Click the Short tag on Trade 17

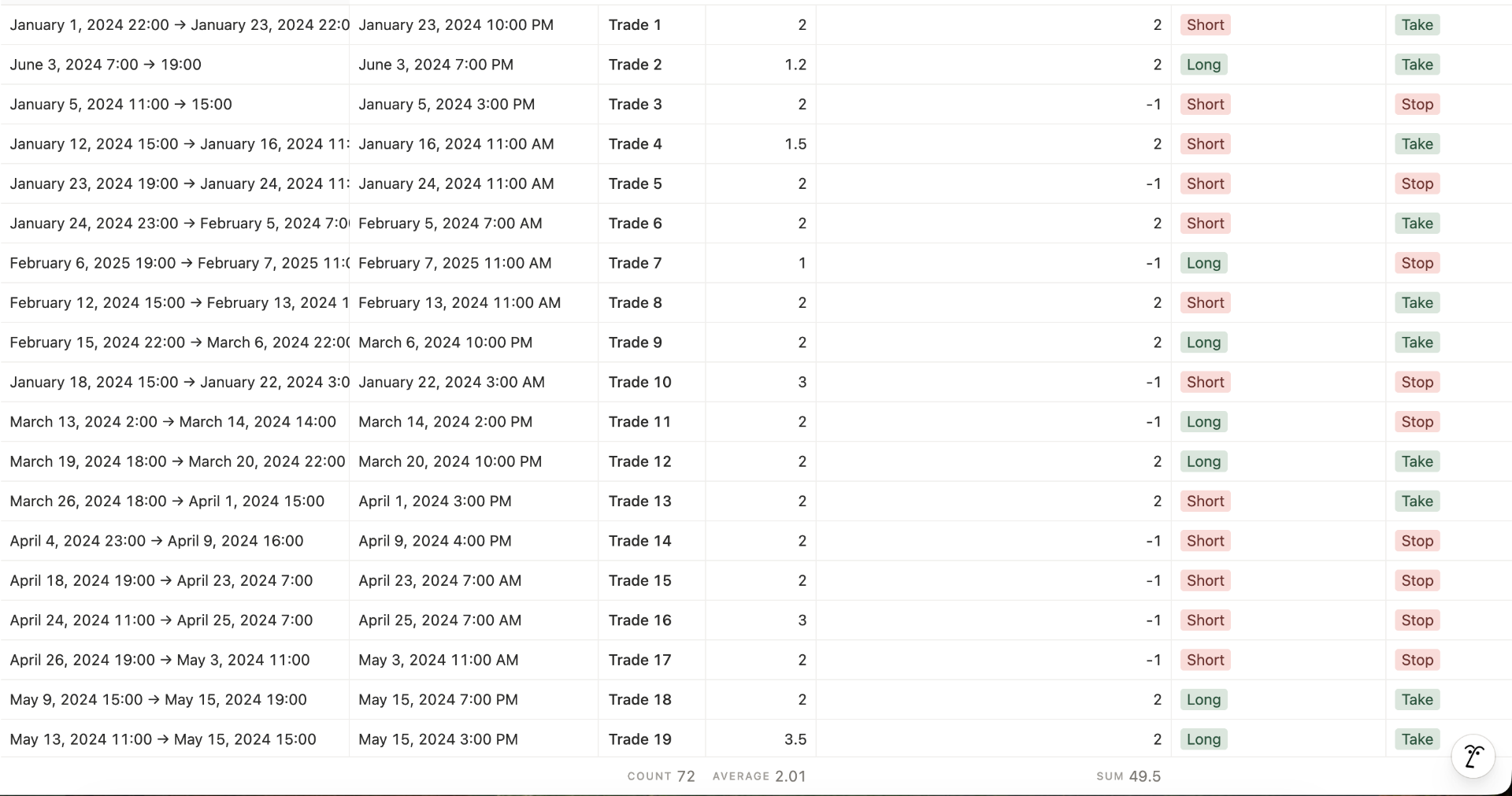click(x=1205, y=660)
